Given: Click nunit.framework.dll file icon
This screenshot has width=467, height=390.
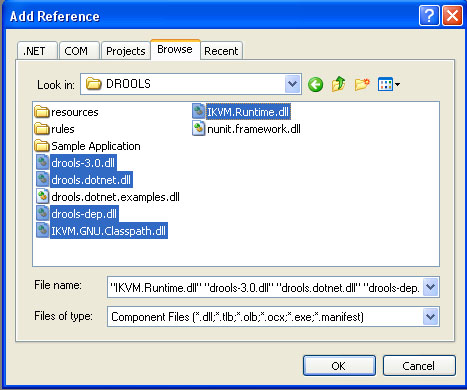Looking at the screenshot, I should click(199, 129).
